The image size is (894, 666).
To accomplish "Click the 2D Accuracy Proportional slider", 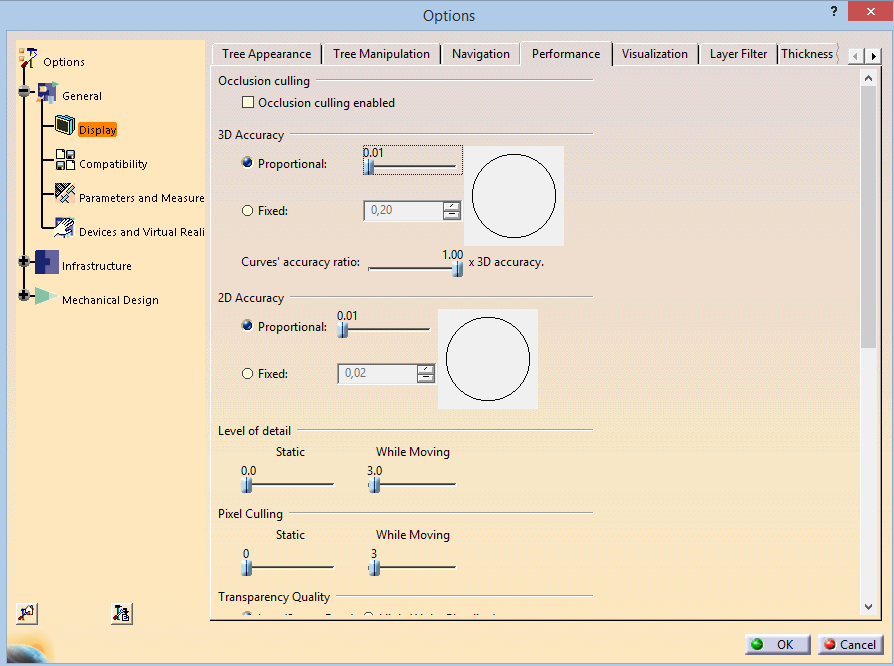I will click(x=383, y=330).
